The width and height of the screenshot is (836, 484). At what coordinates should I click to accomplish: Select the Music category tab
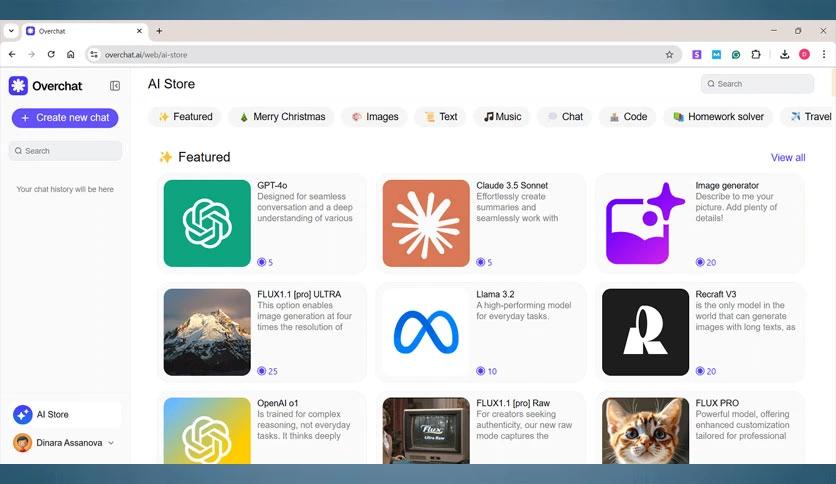[502, 117]
